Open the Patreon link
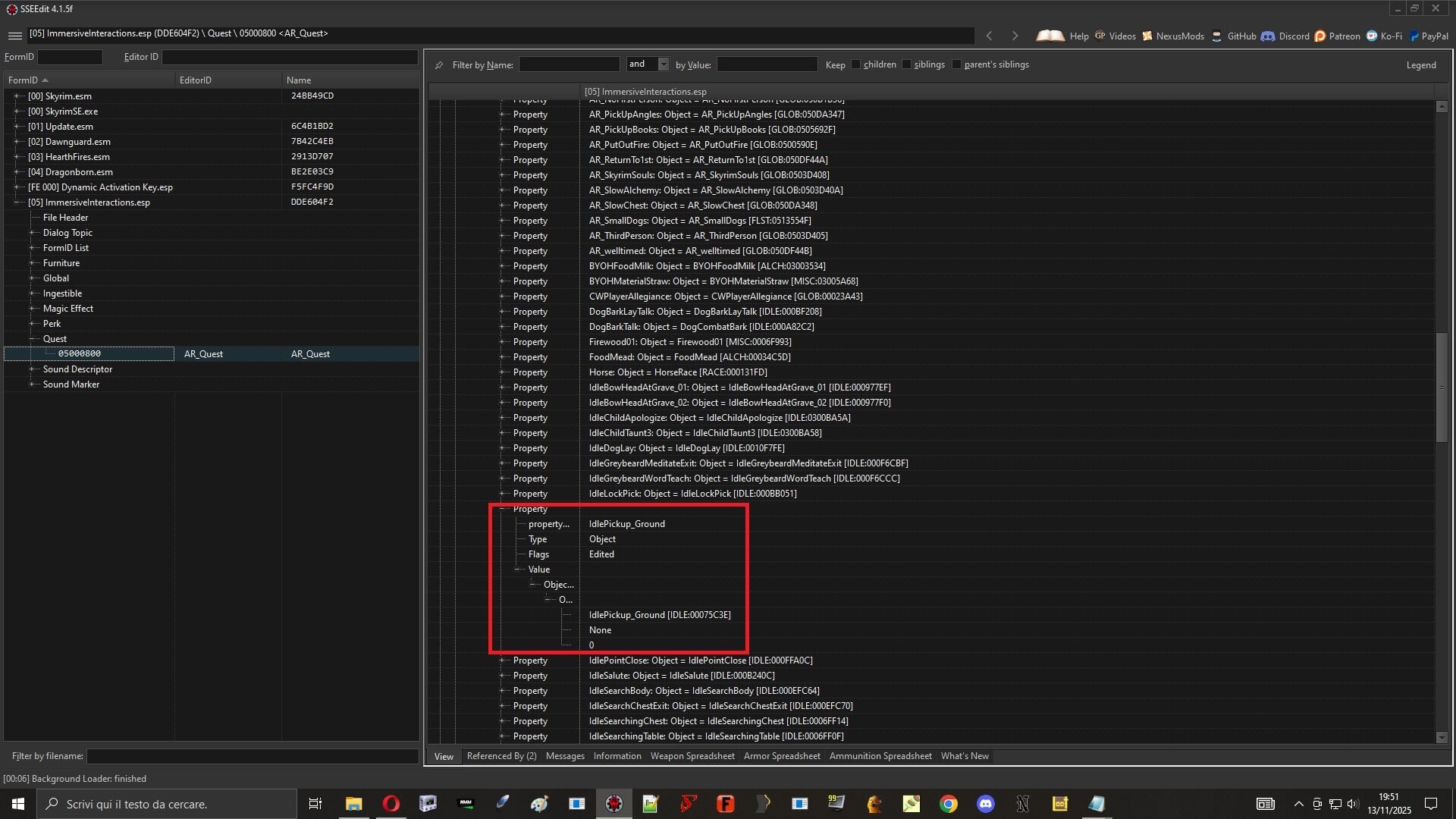This screenshot has width=1456, height=819. (1338, 36)
